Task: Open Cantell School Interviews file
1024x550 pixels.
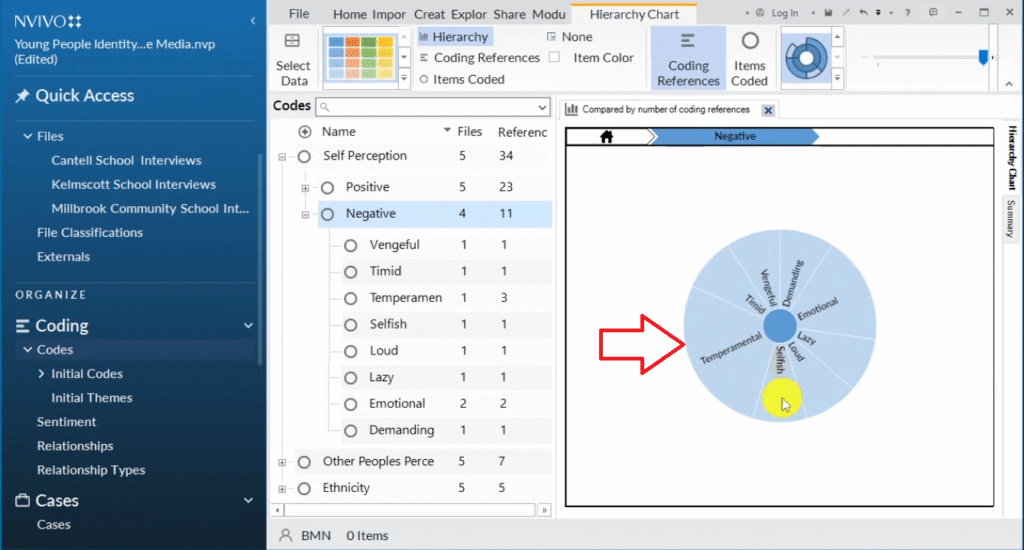Action: [126, 161]
